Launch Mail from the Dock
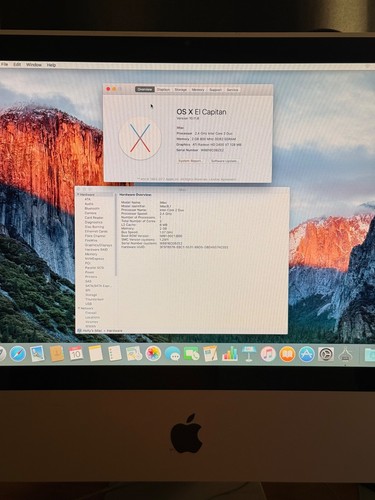The height and width of the screenshot is (500, 375). tap(37, 354)
